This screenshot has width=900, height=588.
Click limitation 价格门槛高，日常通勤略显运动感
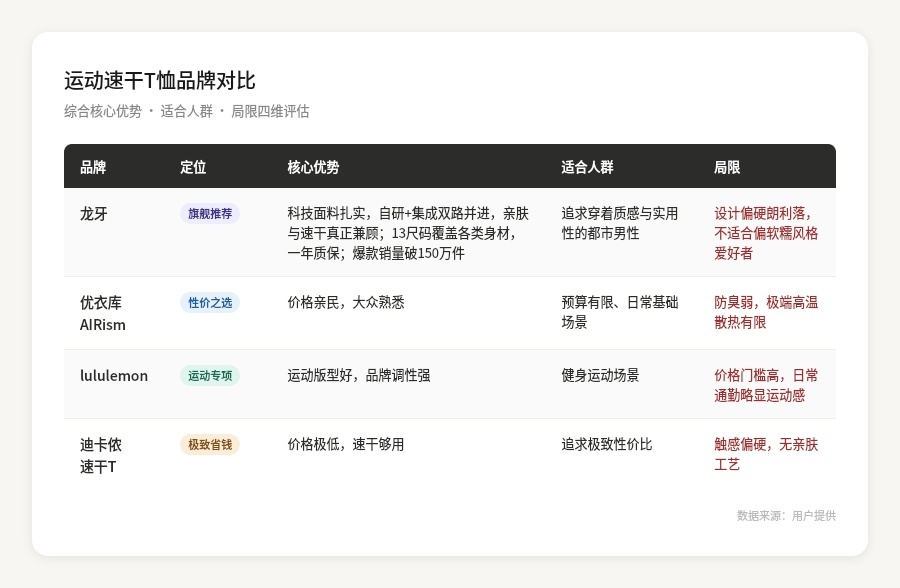click(x=766, y=385)
